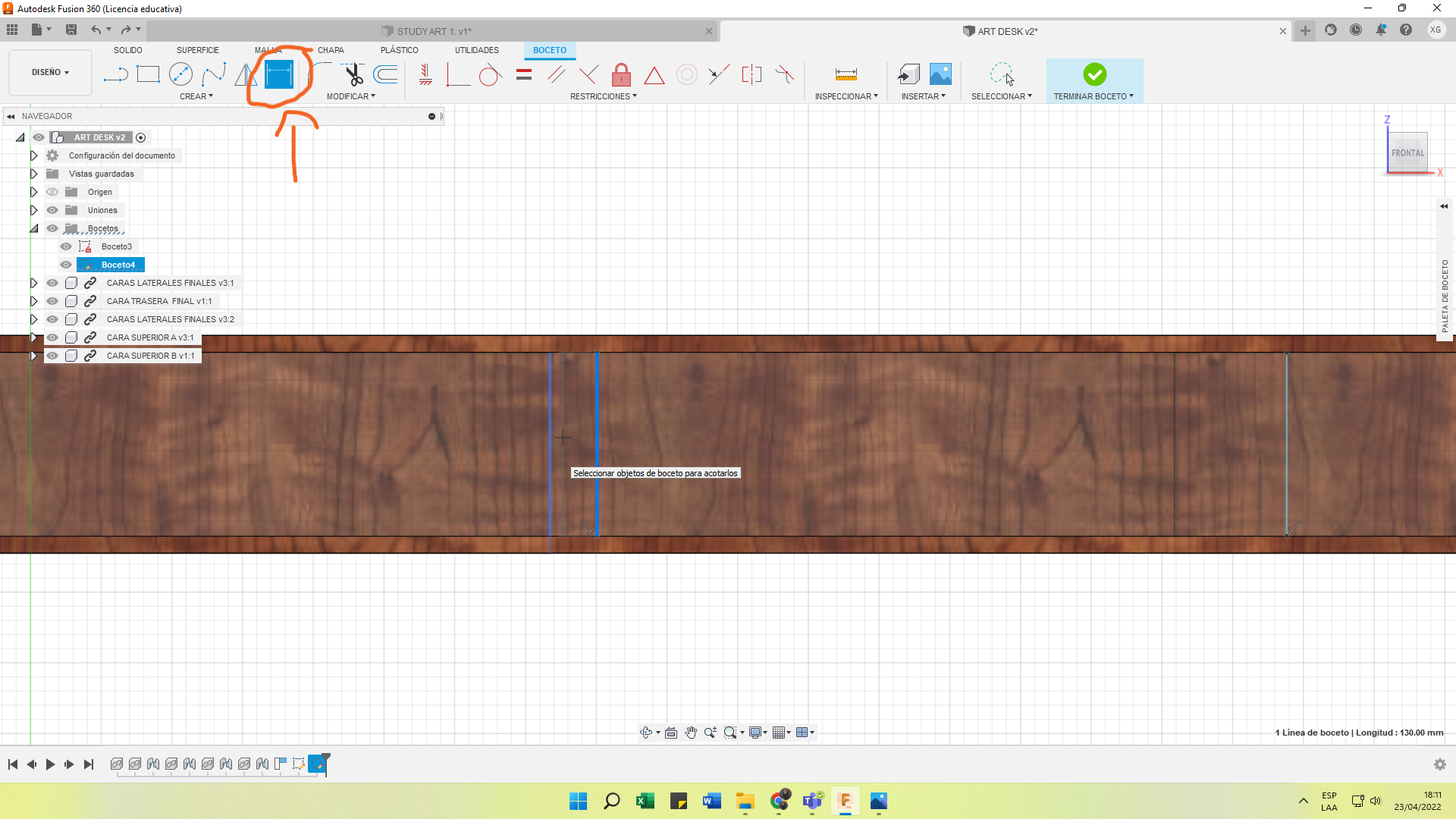Screen dimensions: 1456x819
Task: Select the 2-point rectangle tool
Action: coord(148,74)
